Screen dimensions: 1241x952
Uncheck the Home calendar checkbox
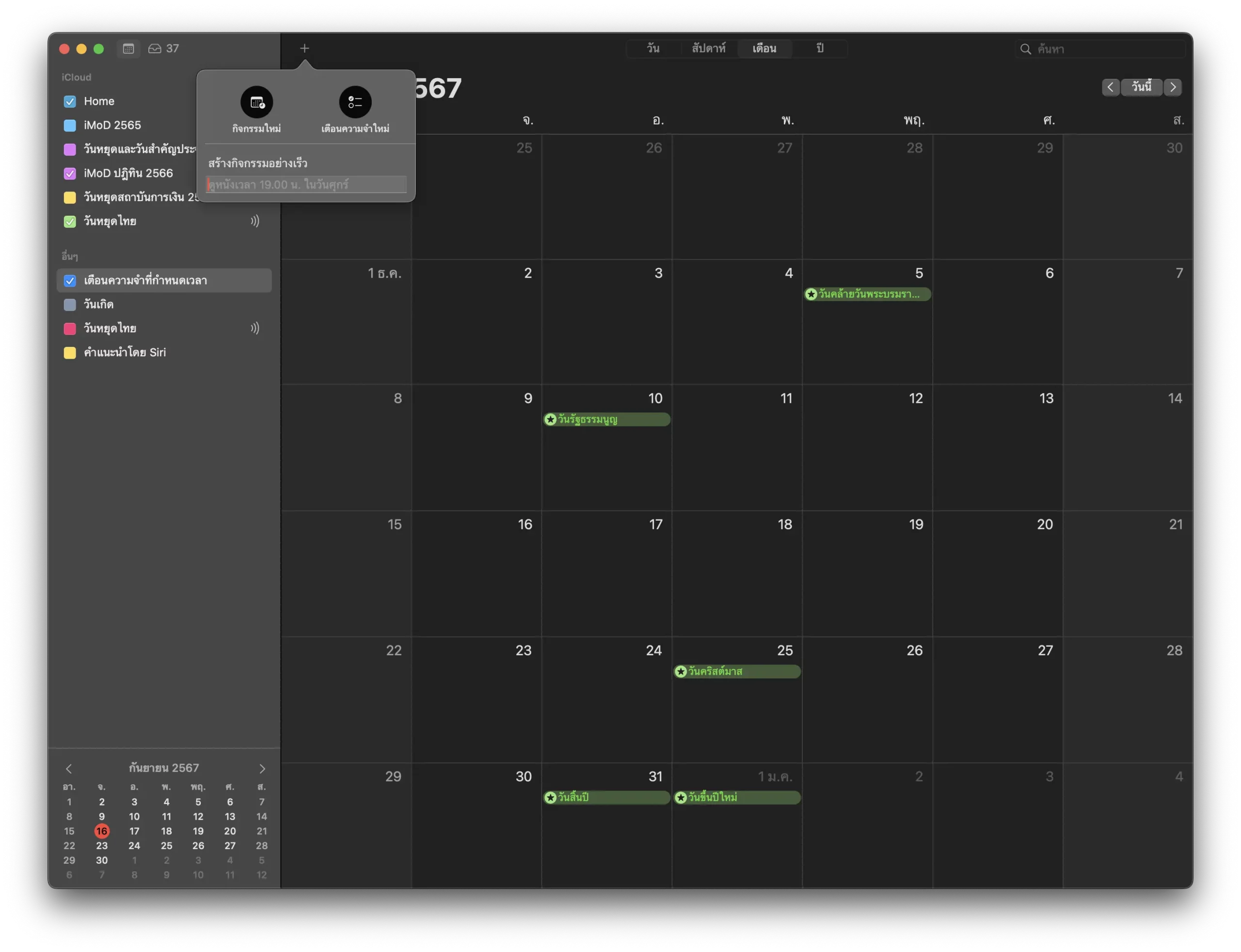[70, 101]
